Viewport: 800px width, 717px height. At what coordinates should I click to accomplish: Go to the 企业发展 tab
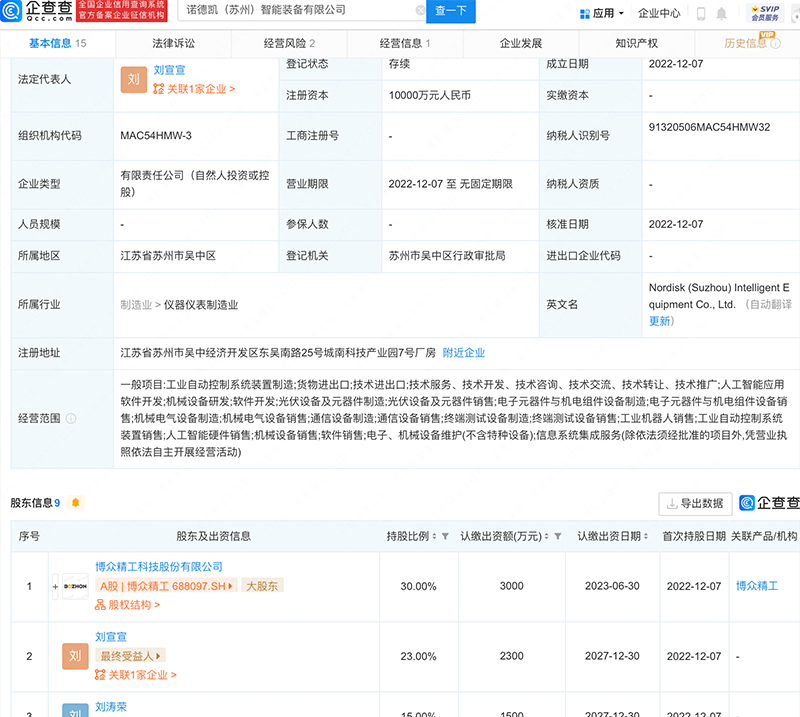521,43
